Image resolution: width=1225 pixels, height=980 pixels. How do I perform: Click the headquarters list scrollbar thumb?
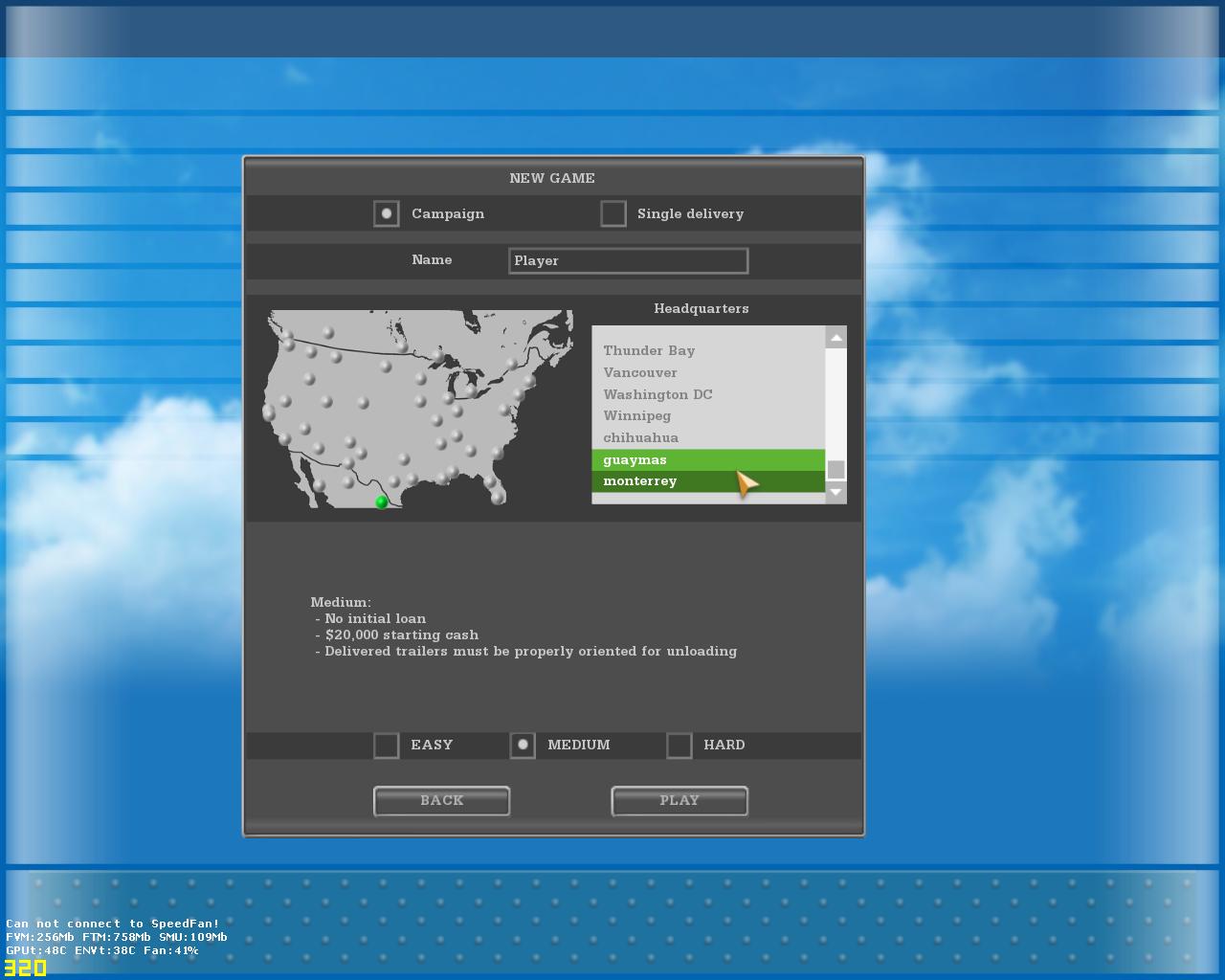tap(835, 469)
